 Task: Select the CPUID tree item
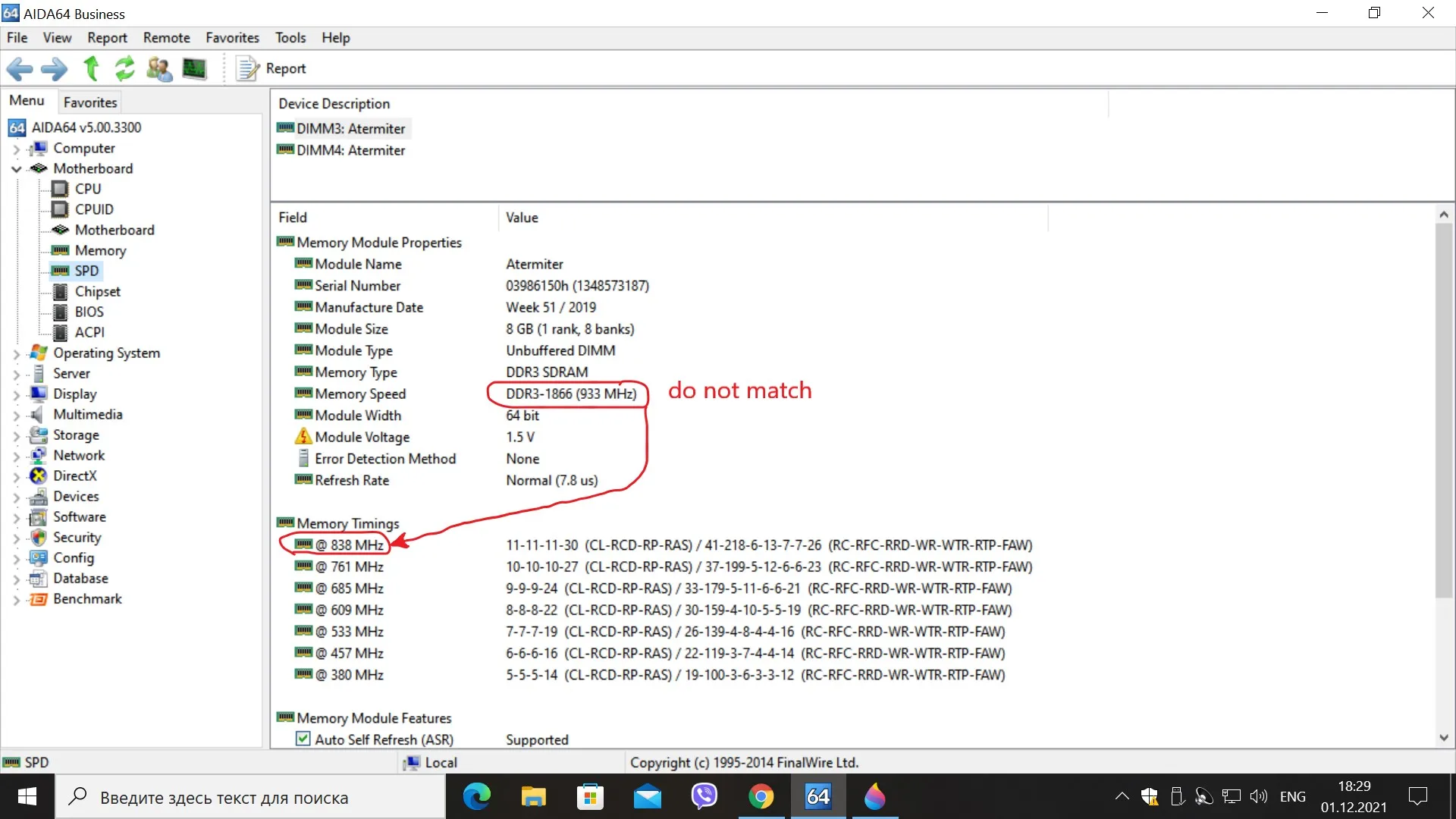[93, 209]
